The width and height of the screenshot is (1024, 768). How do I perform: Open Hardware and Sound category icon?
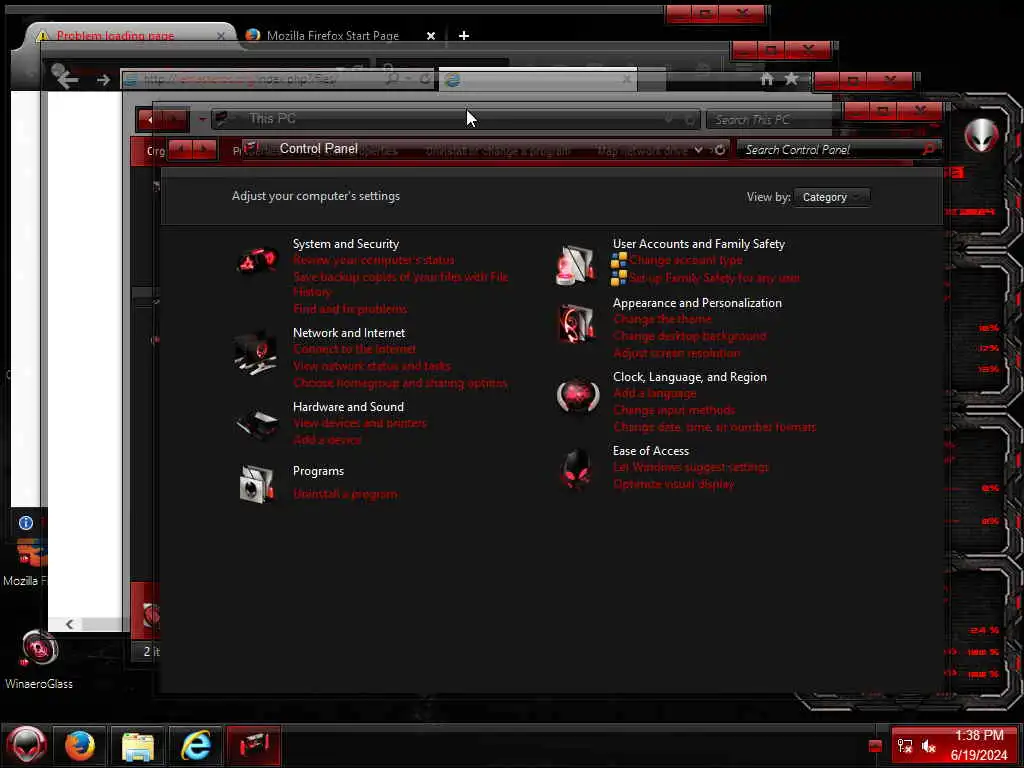click(257, 424)
